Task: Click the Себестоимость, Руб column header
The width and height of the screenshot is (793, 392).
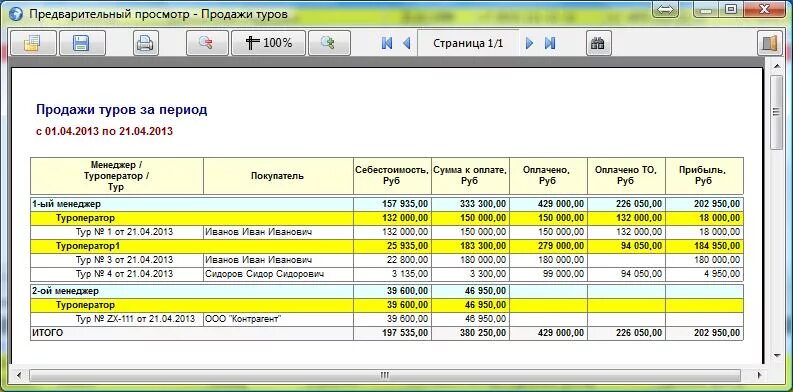Action: [x=392, y=176]
